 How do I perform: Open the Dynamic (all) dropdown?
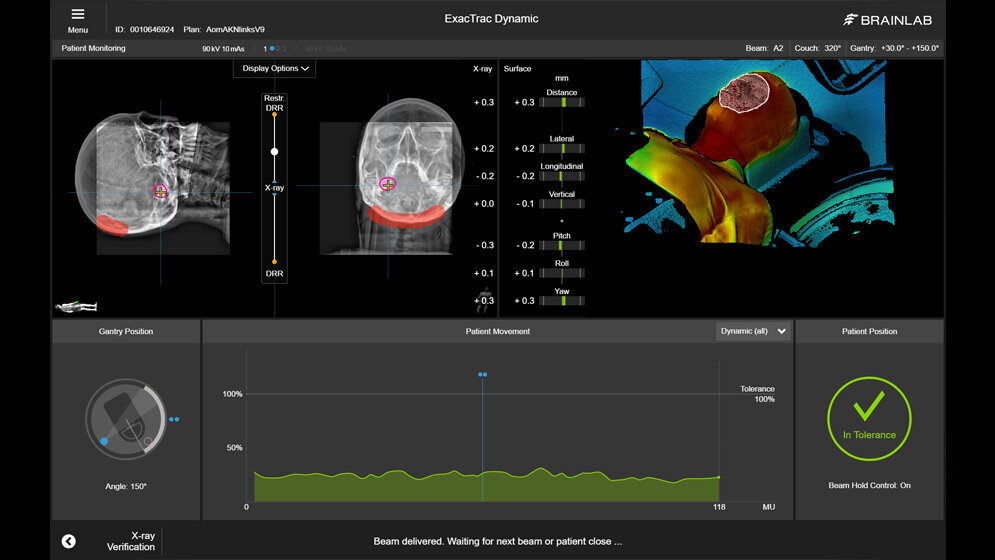[x=753, y=331]
